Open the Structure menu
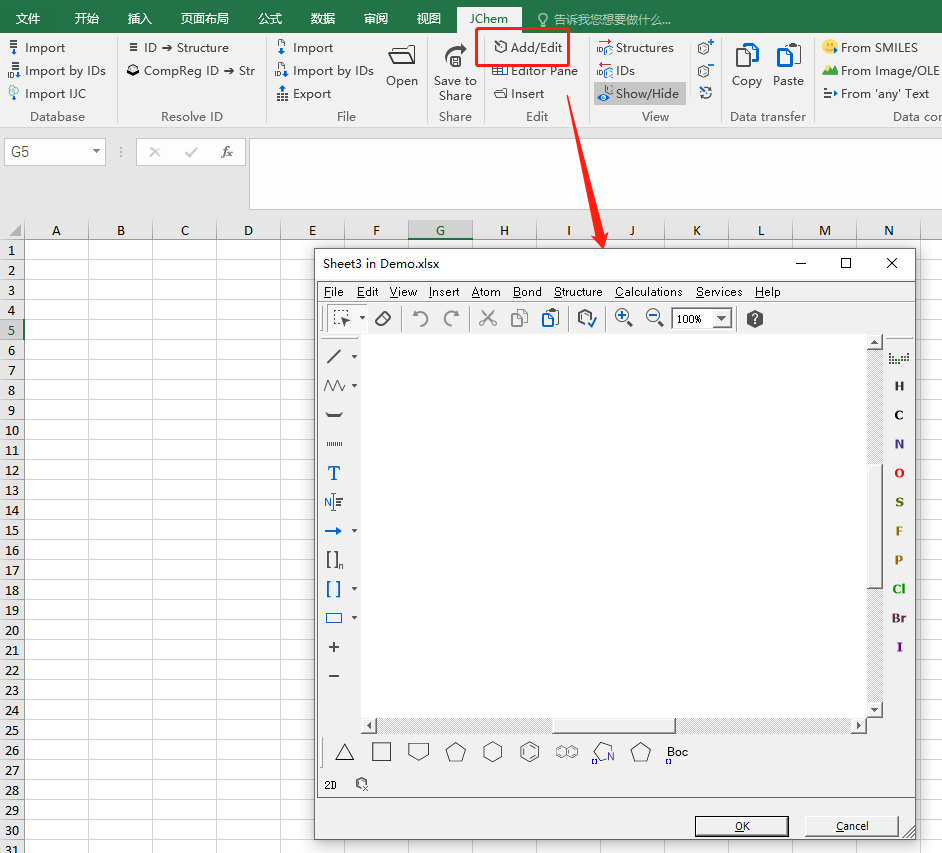 coord(578,292)
